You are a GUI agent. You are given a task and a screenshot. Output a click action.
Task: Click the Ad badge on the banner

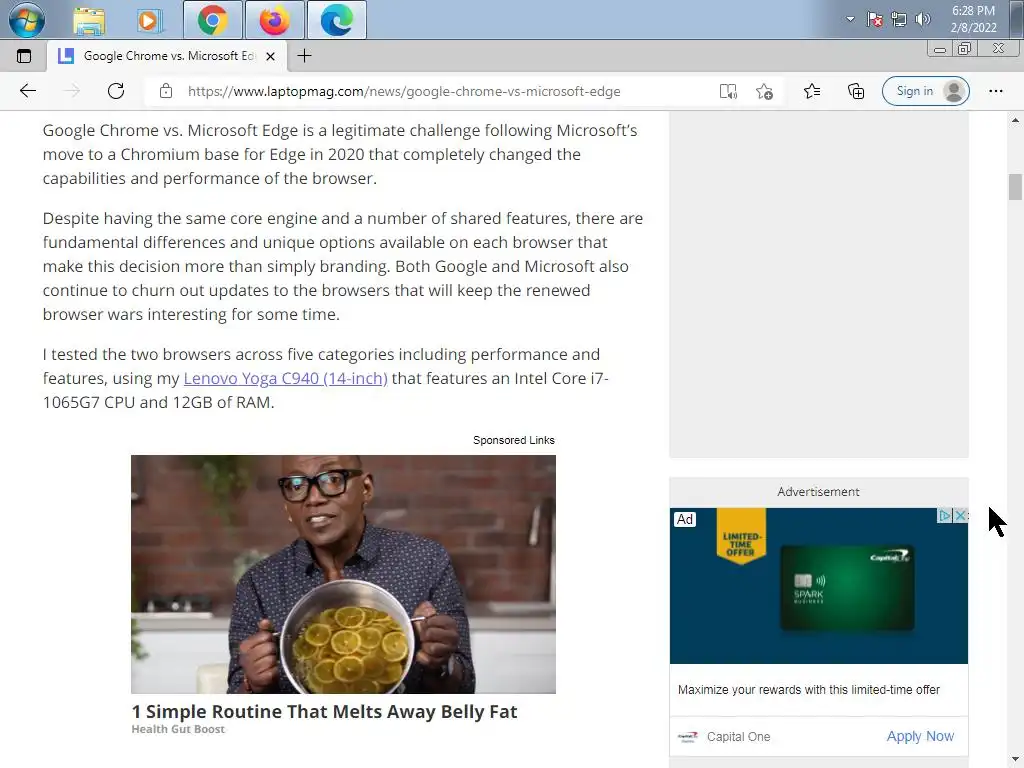click(684, 519)
